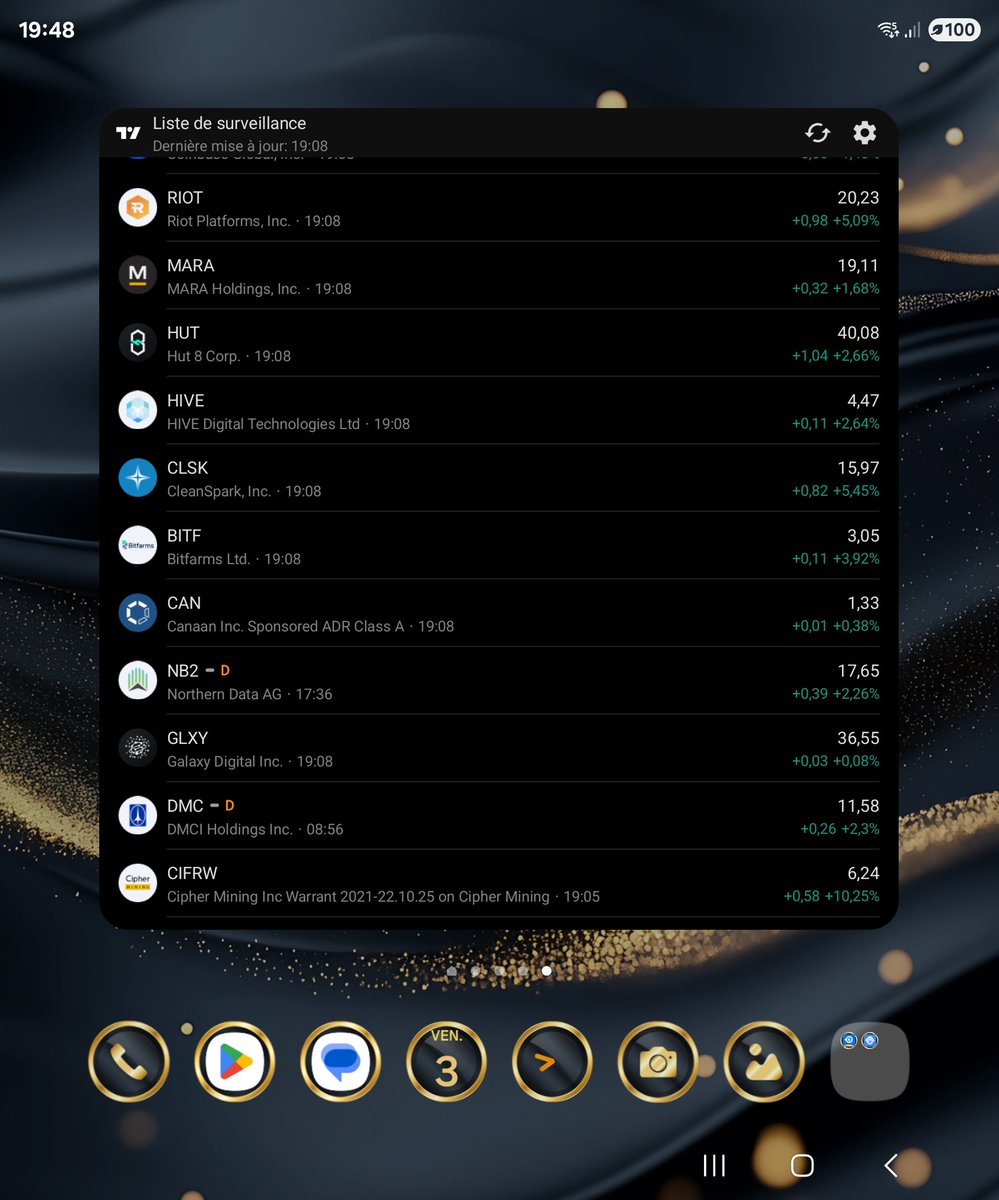Open the app with orange arrow icon
Image resolution: width=999 pixels, height=1200 pixels.
pos(552,1062)
